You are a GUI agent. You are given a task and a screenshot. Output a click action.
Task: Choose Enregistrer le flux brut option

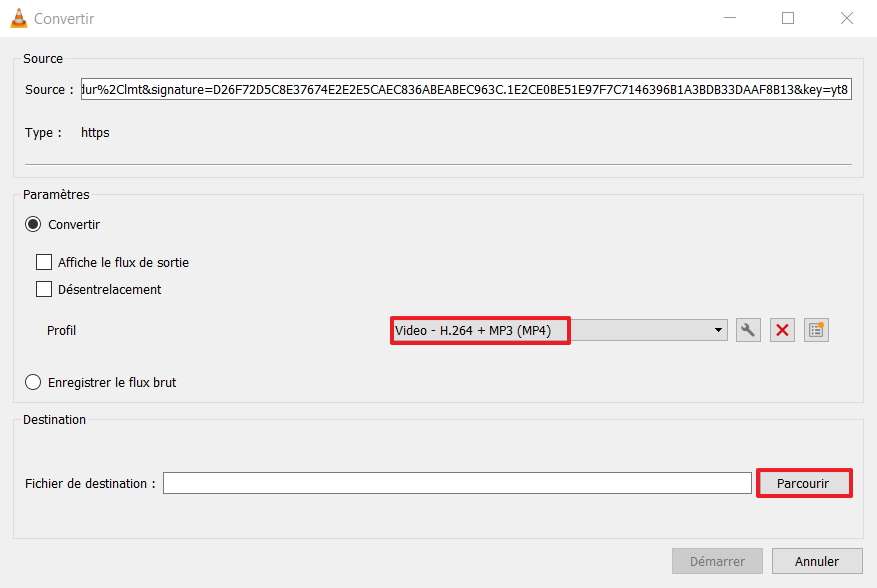coord(33,382)
